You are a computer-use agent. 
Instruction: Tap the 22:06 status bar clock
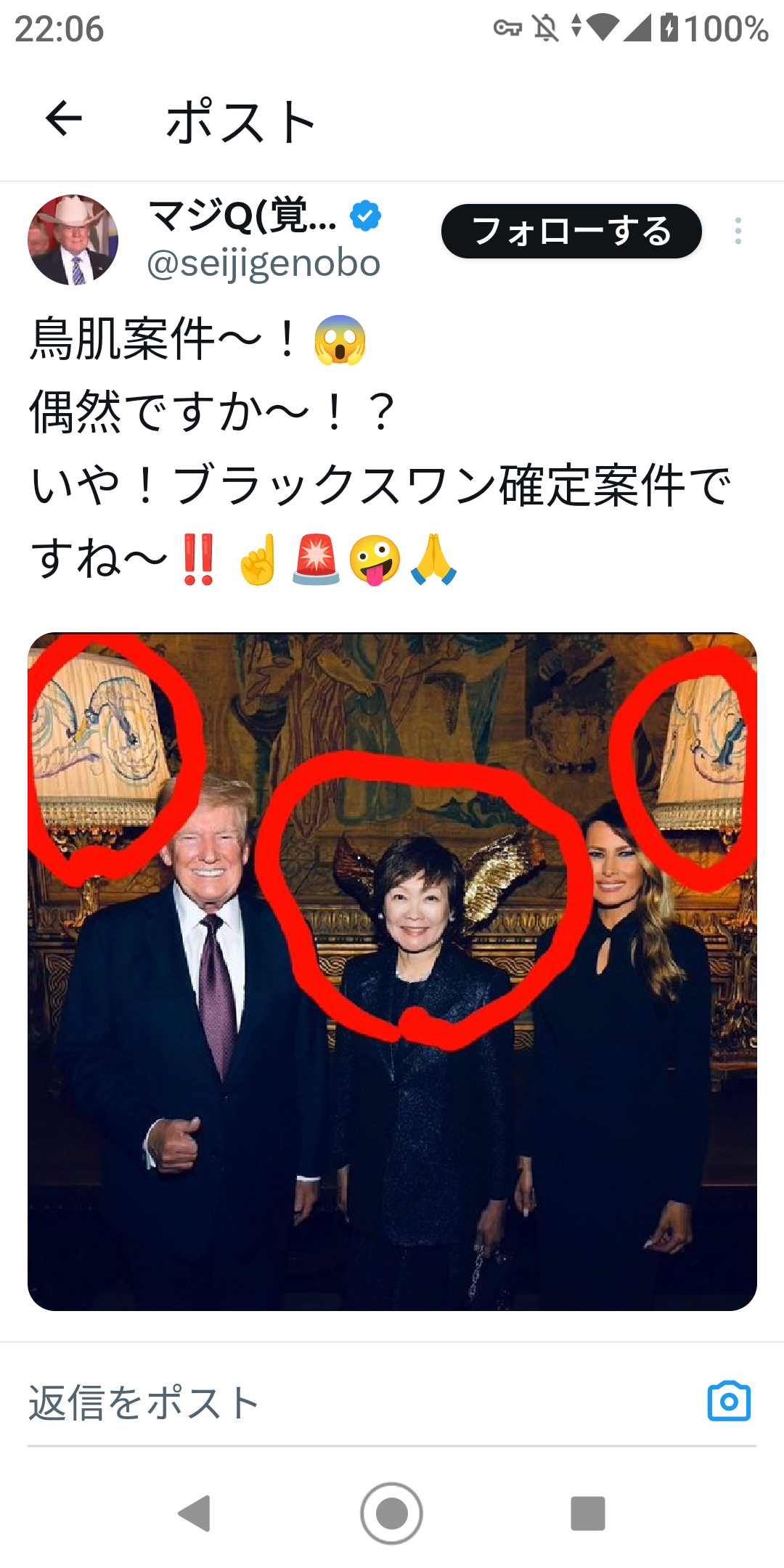pyautogui.click(x=59, y=29)
